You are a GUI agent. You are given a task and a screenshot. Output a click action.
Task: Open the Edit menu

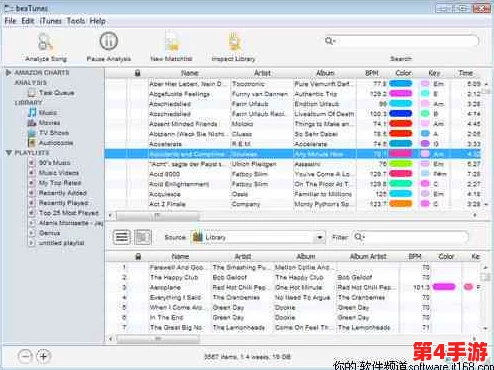tap(28, 21)
